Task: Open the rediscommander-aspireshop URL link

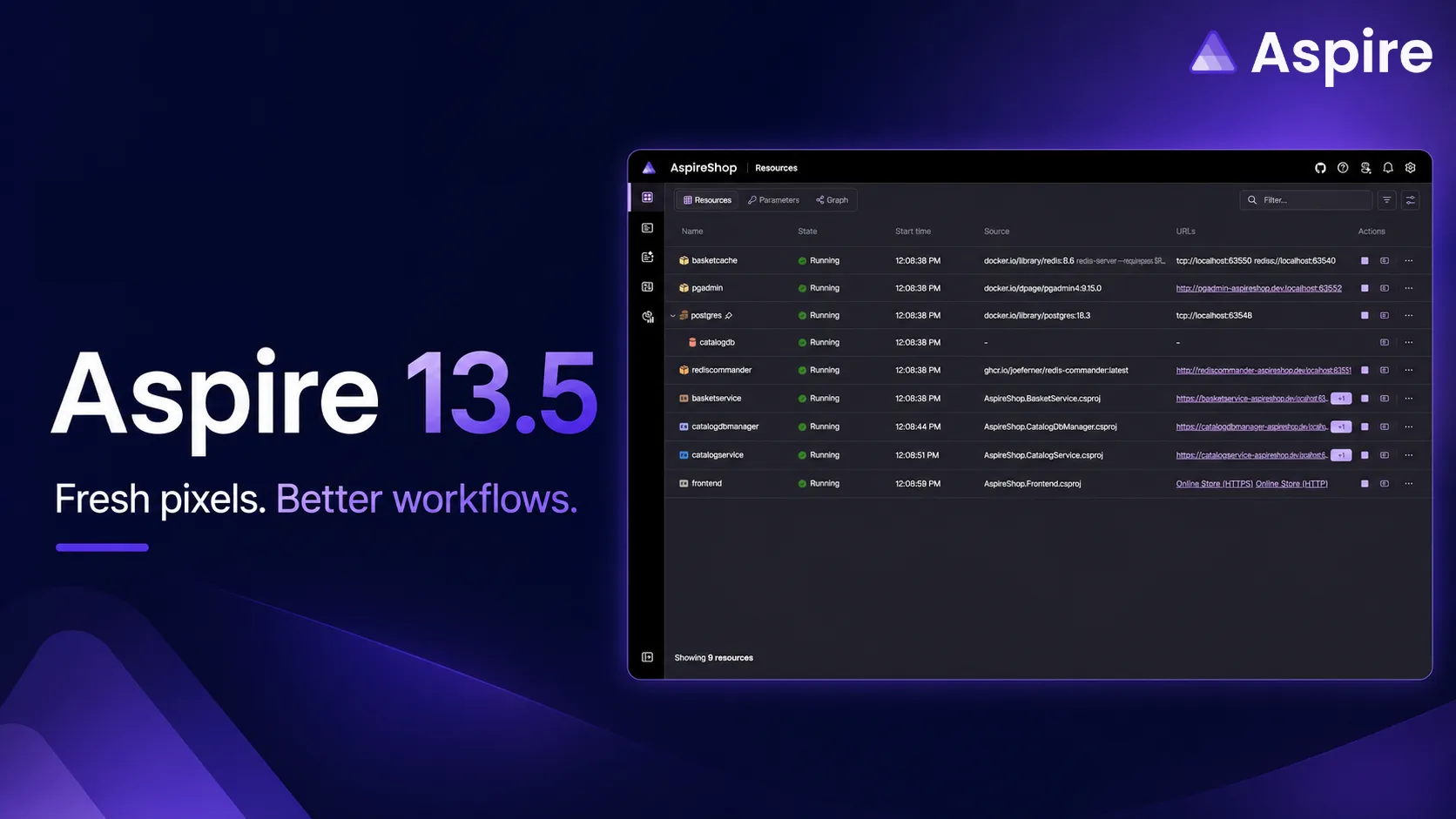Action: tap(1264, 370)
